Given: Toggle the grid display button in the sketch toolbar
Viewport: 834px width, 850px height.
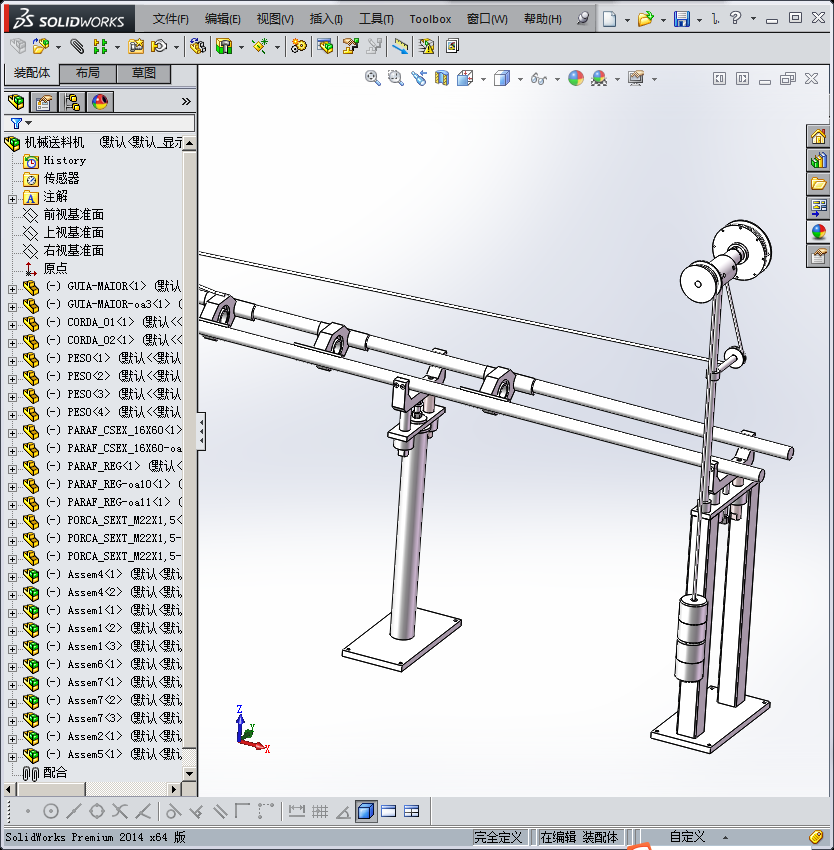Looking at the screenshot, I should (320, 811).
